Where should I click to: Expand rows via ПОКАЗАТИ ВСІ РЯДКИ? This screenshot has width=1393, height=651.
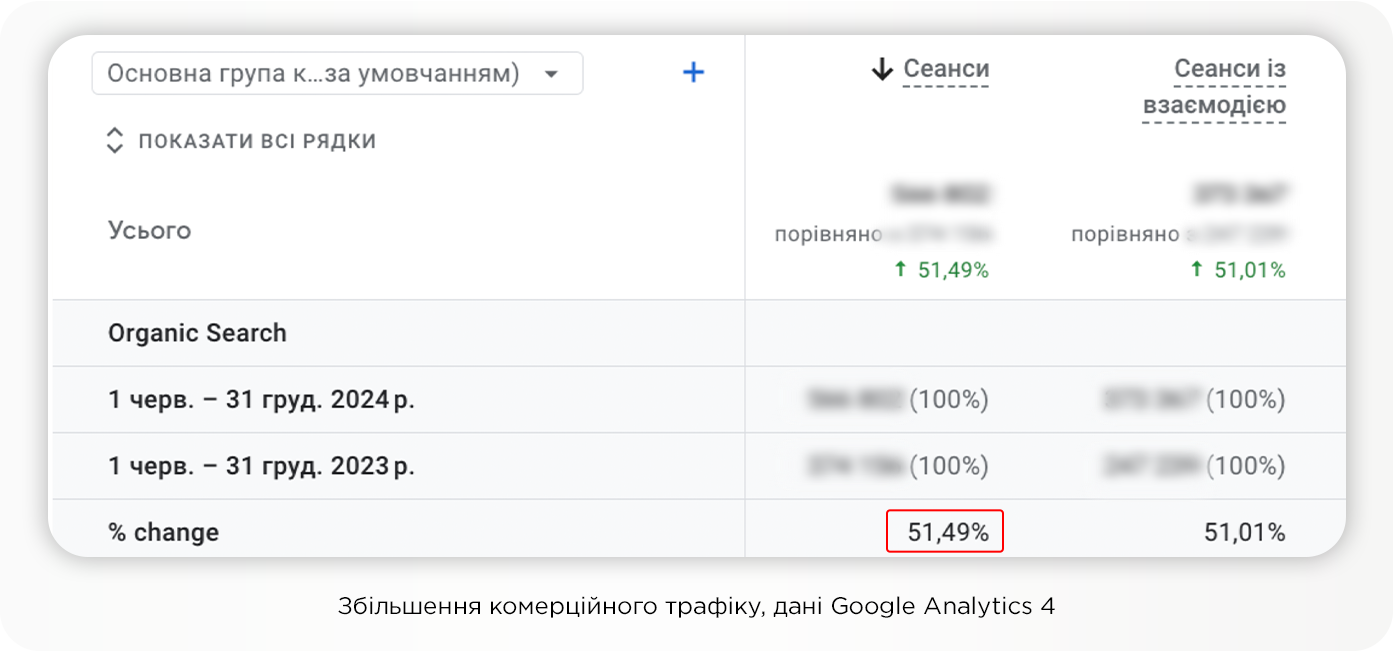point(257,141)
